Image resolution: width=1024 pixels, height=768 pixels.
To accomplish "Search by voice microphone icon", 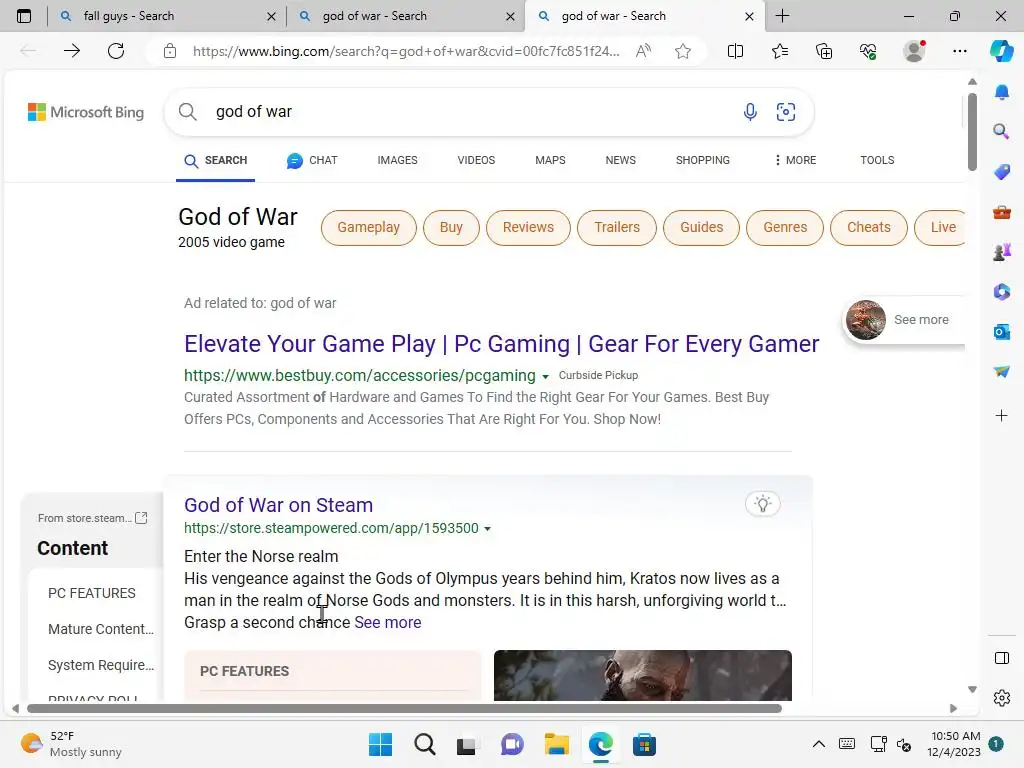I will pyautogui.click(x=750, y=112).
